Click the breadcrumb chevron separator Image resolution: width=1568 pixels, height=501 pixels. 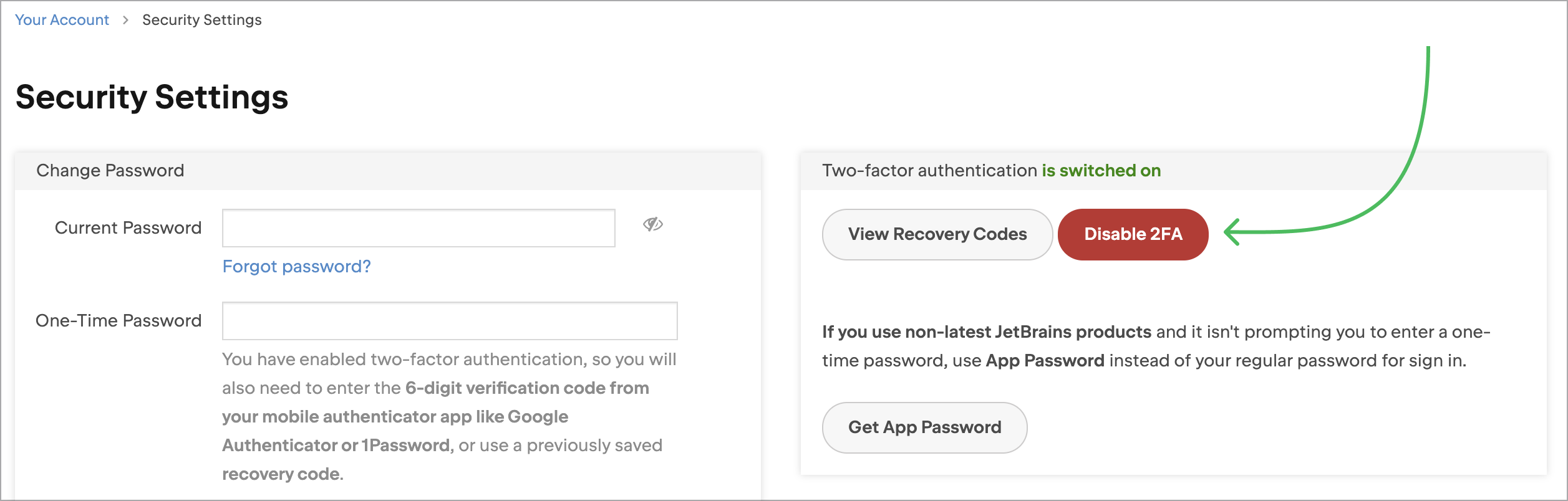pyautogui.click(x=125, y=20)
